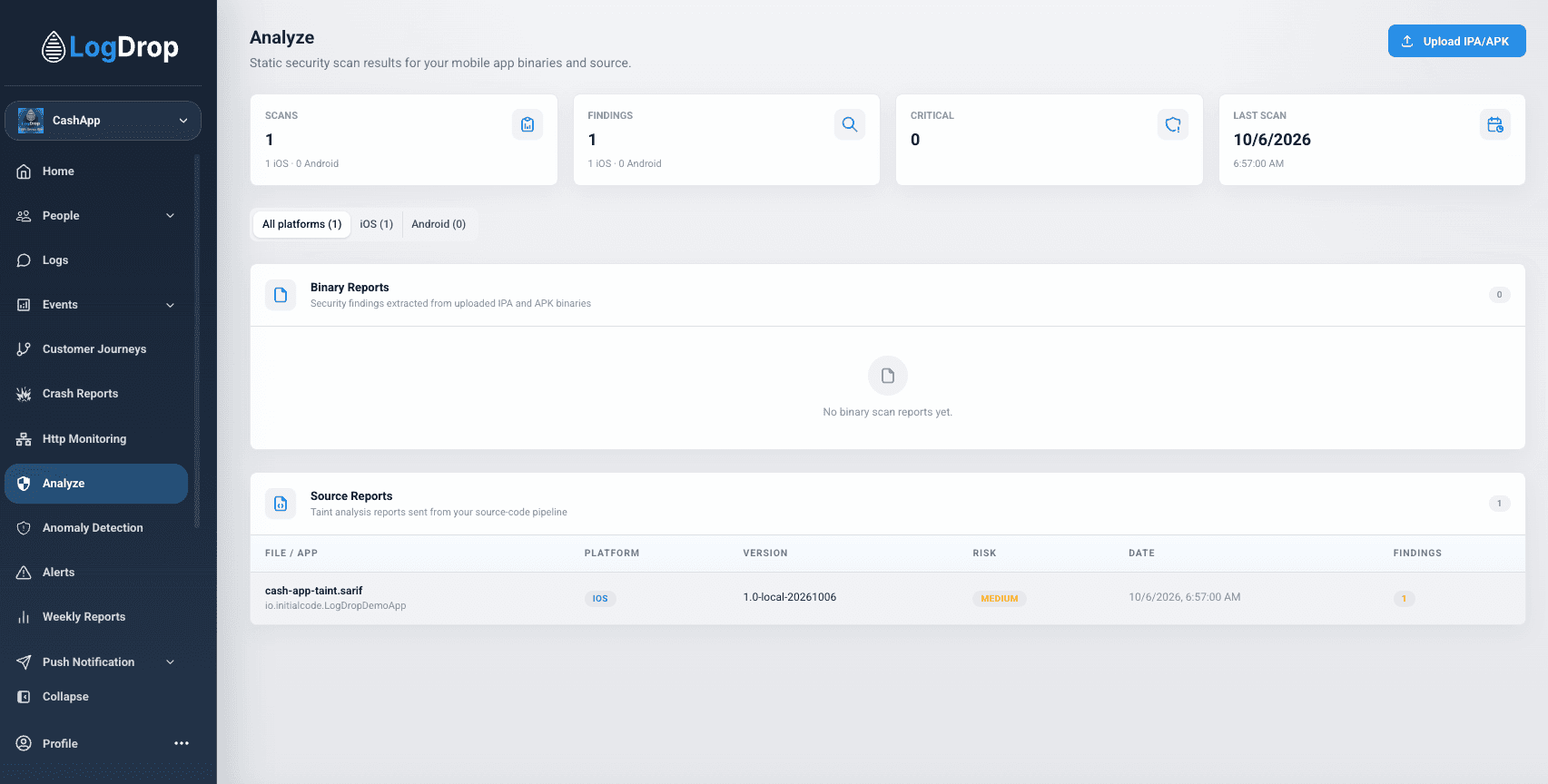Click the IOS platform badge

(x=600, y=599)
